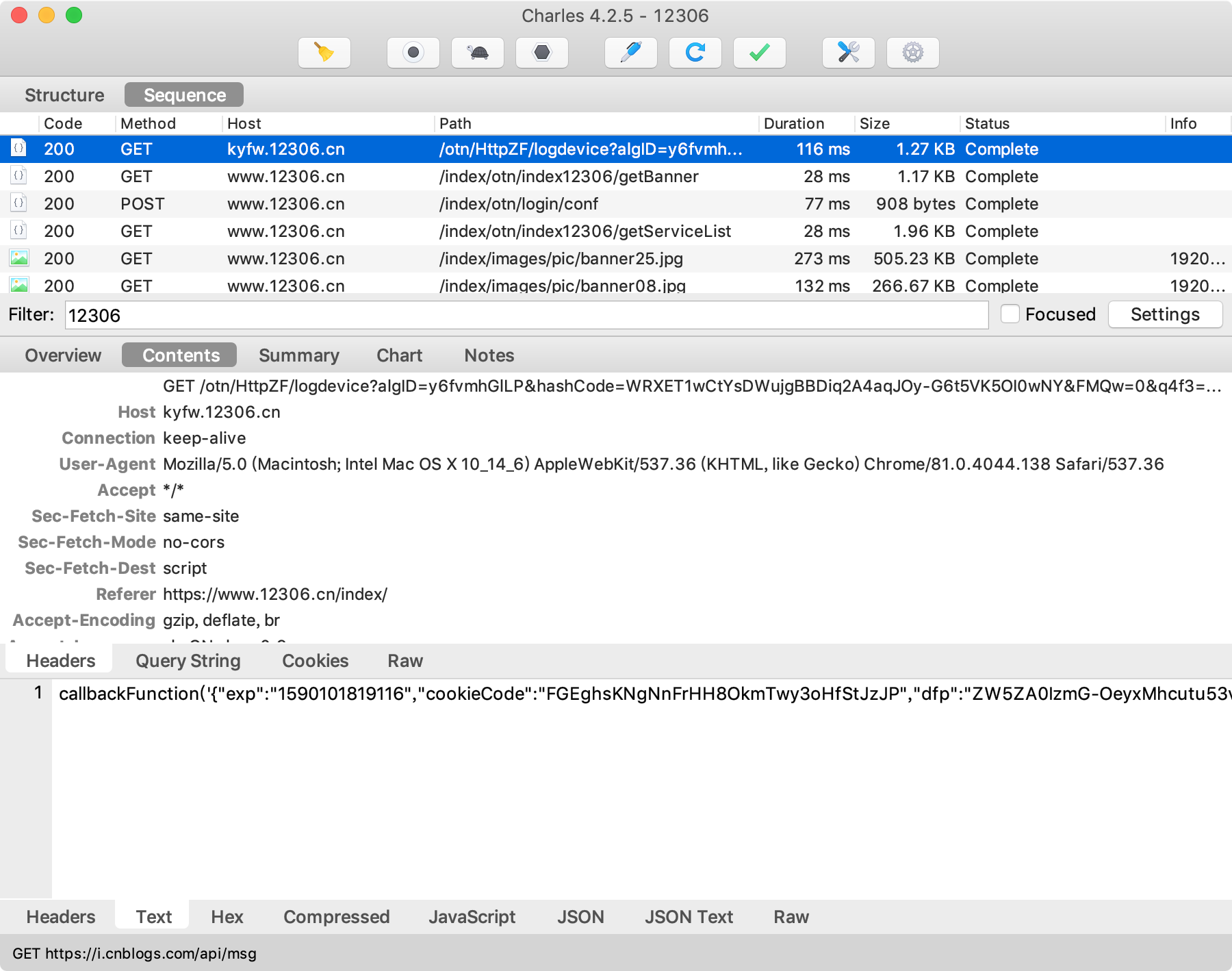Click the Referer value https://www.12306.cn/index/
This screenshot has height=971, width=1232.
[x=275, y=594]
